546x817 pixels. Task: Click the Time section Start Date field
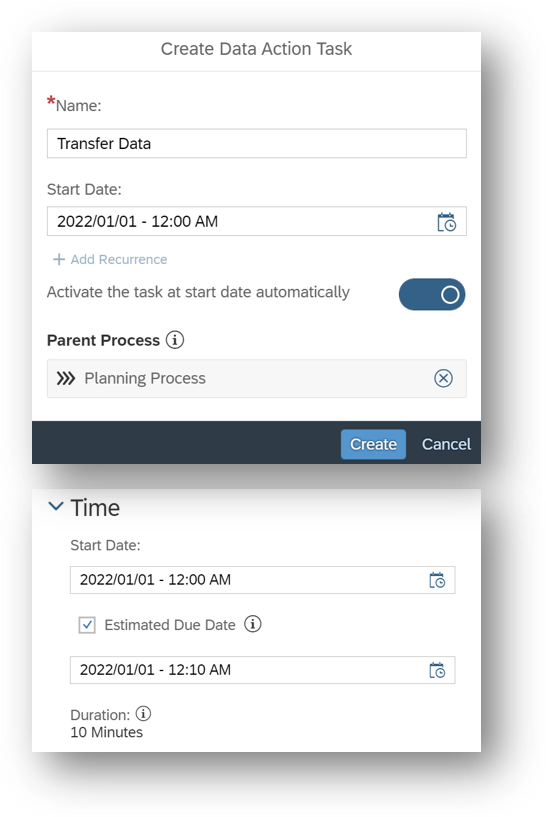click(263, 580)
